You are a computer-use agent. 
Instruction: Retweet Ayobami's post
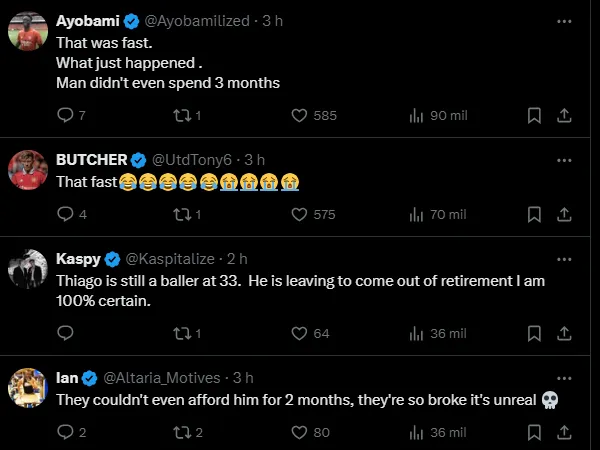(181, 116)
